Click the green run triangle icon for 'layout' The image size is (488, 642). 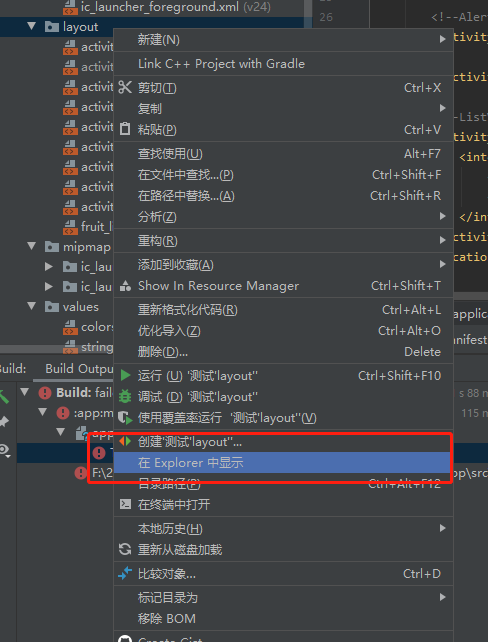(x=125, y=375)
